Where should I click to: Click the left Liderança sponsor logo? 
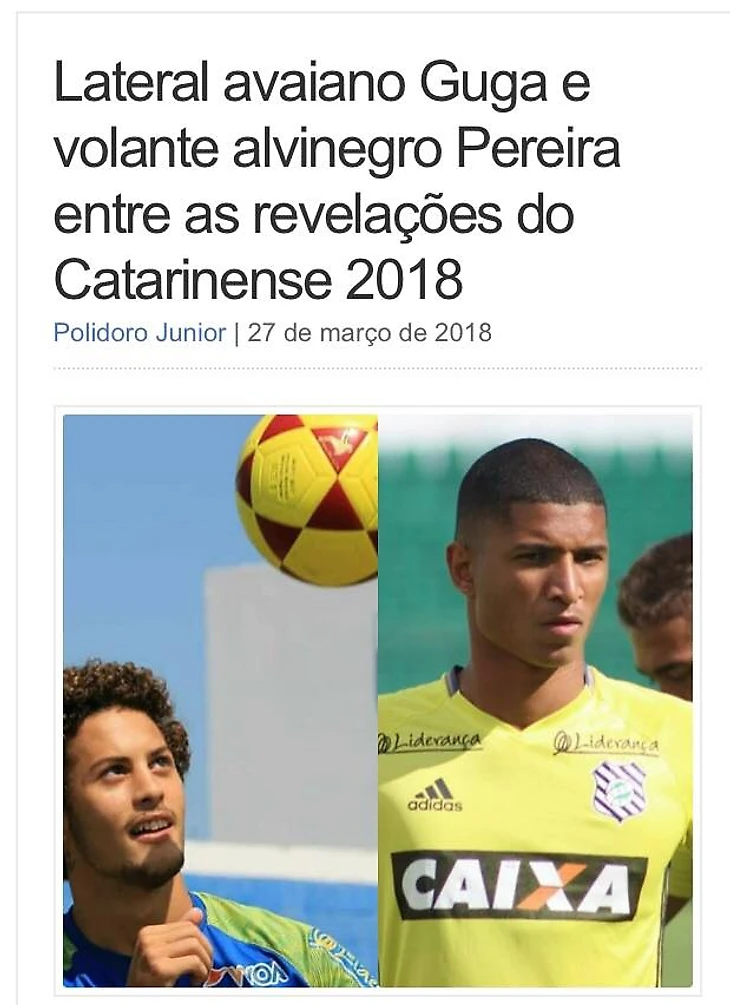pos(429,742)
